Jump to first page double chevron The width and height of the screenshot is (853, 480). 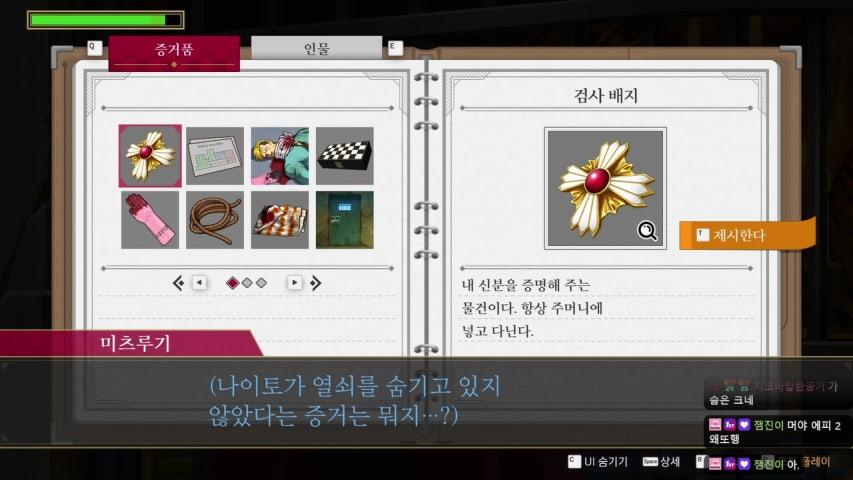178,283
